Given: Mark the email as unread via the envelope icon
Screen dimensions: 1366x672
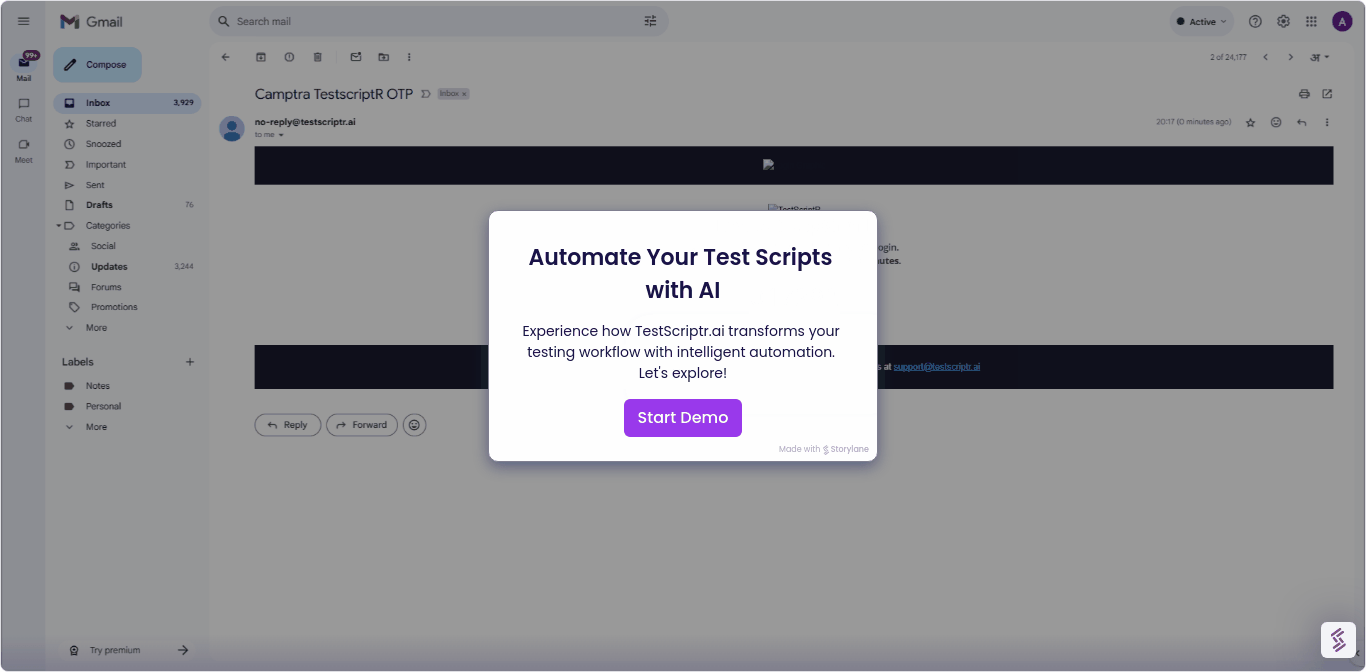Looking at the screenshot, I should coord(355,57).
